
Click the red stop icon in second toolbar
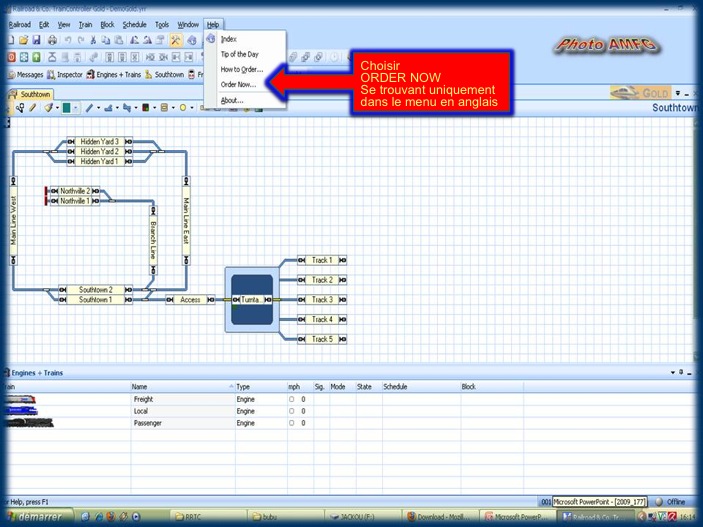click(x=11, y=57)
